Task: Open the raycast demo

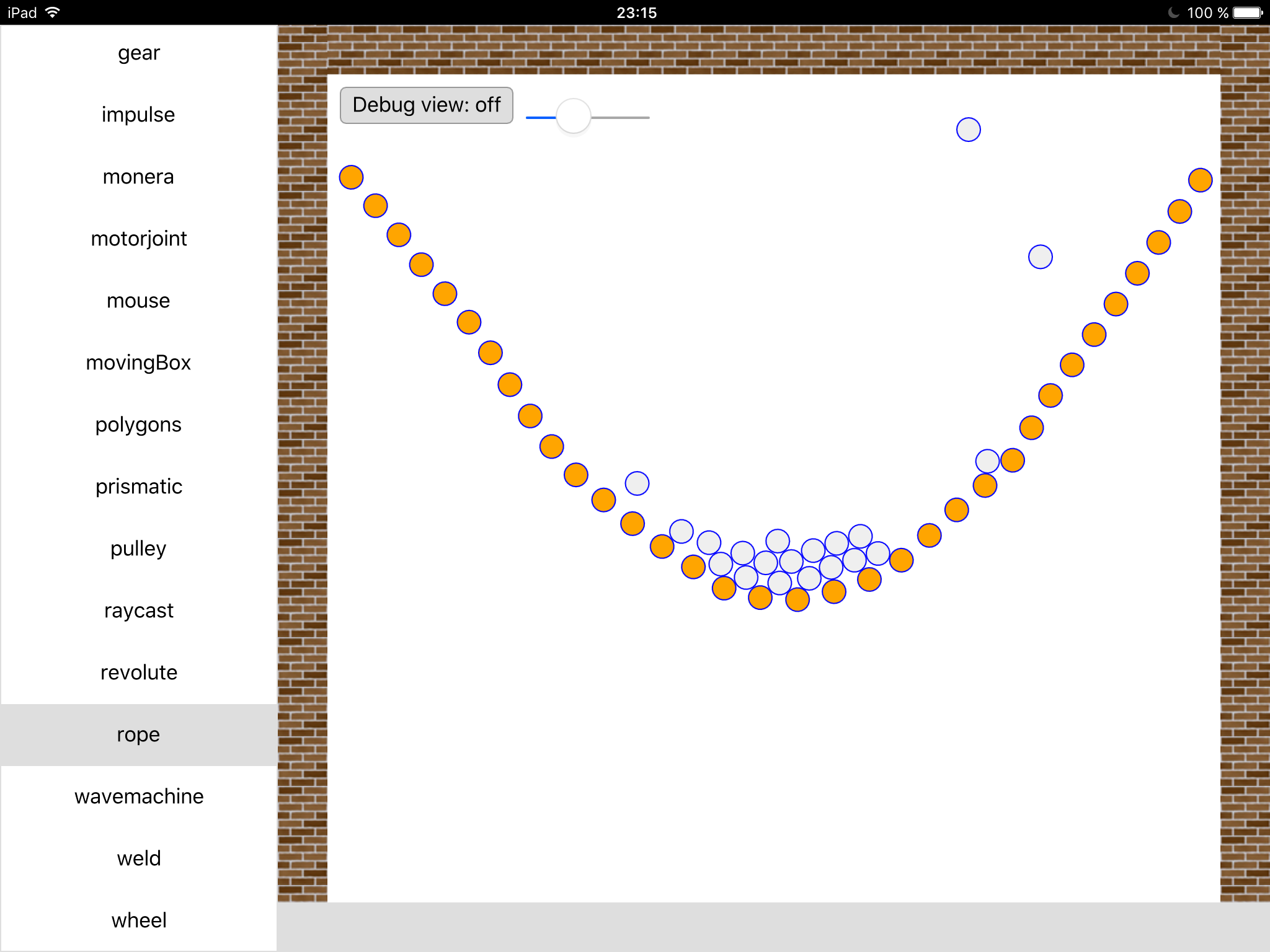Action: [139, 611]
